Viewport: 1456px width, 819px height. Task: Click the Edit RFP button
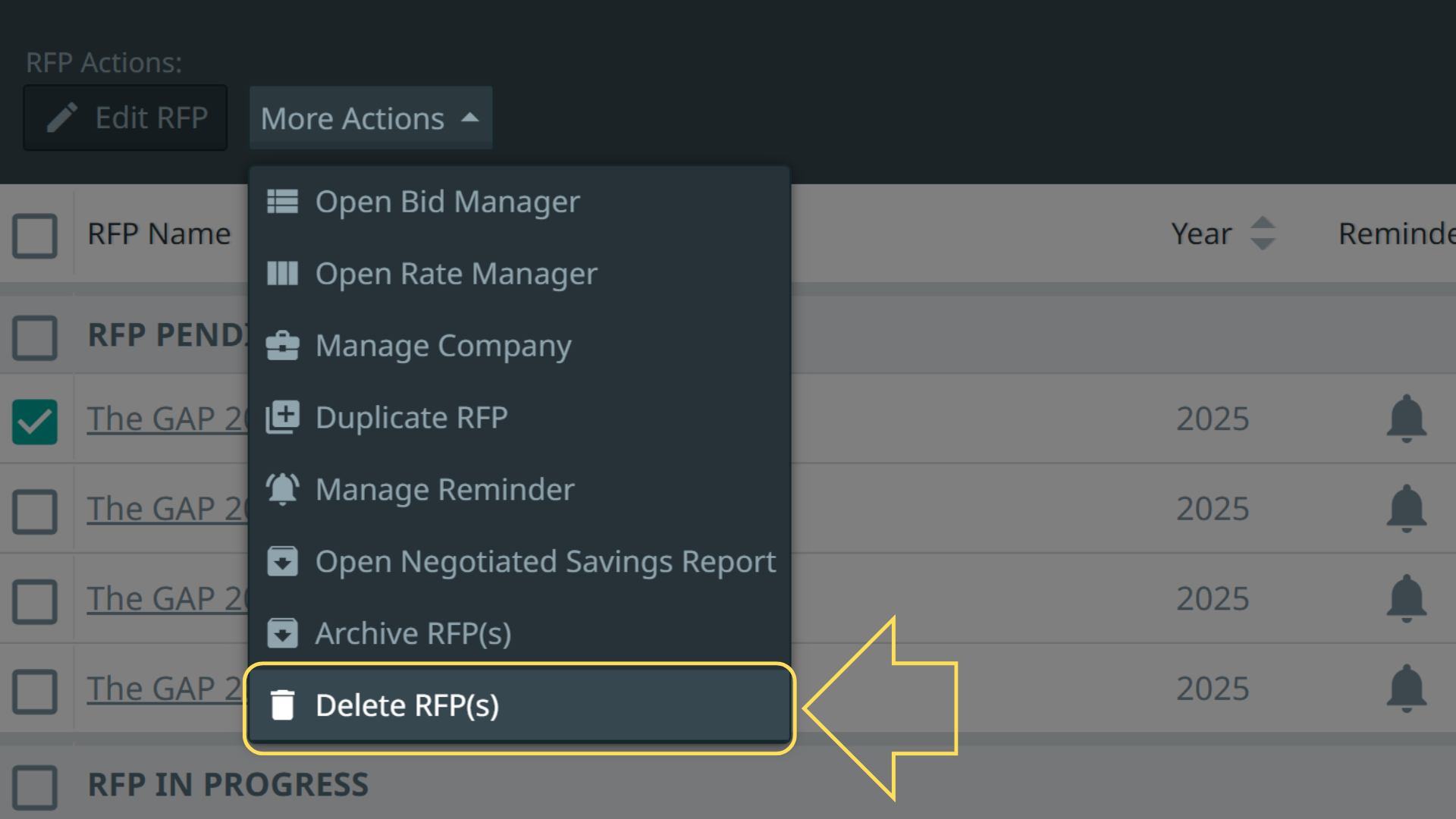coord(126,118)
